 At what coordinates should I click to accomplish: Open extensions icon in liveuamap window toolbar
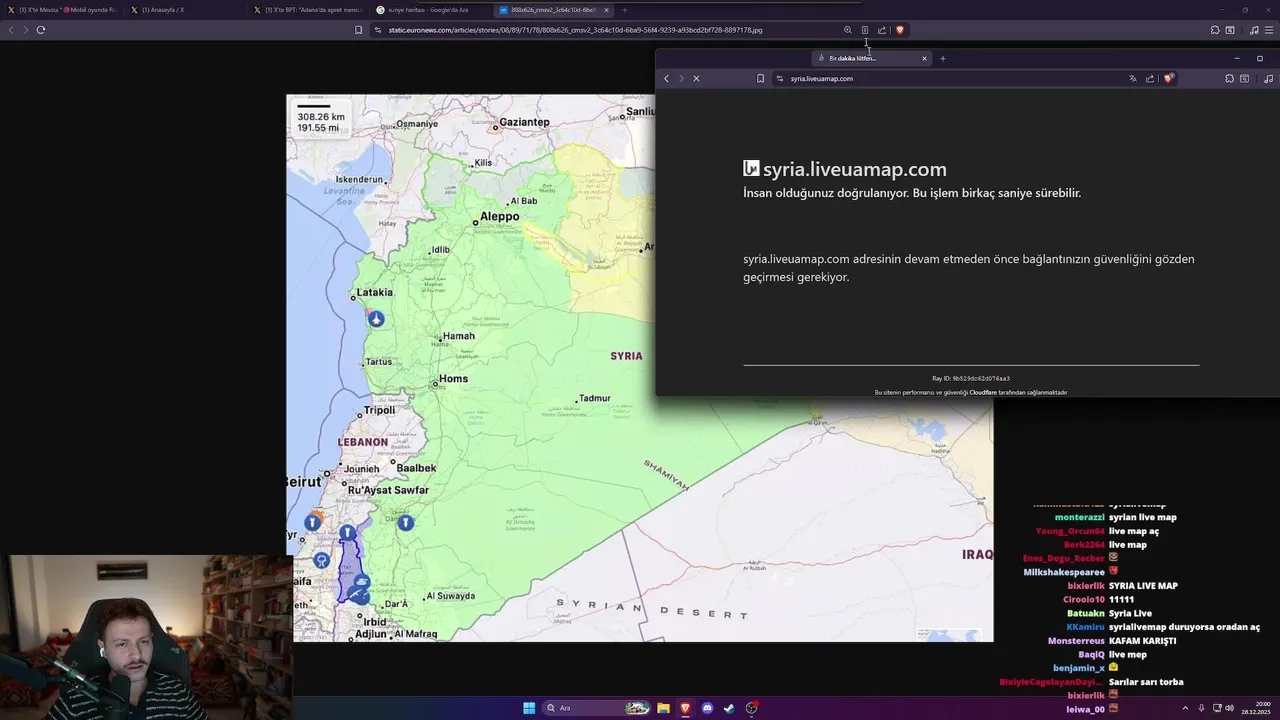[x=1229, y=78]
